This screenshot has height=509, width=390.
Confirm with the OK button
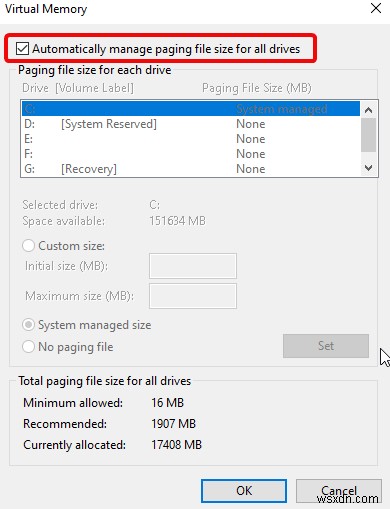pyautogui.click(x=244, y=491)
